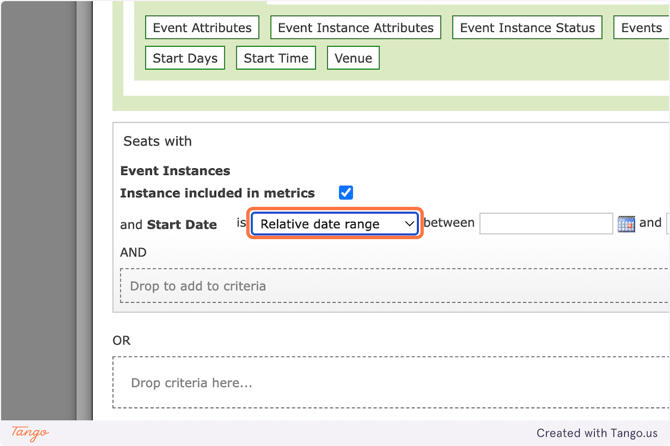This screenshot has width=670, height=446.
Task: Choose the Start Time criteria tag
Action: (276, 58)
